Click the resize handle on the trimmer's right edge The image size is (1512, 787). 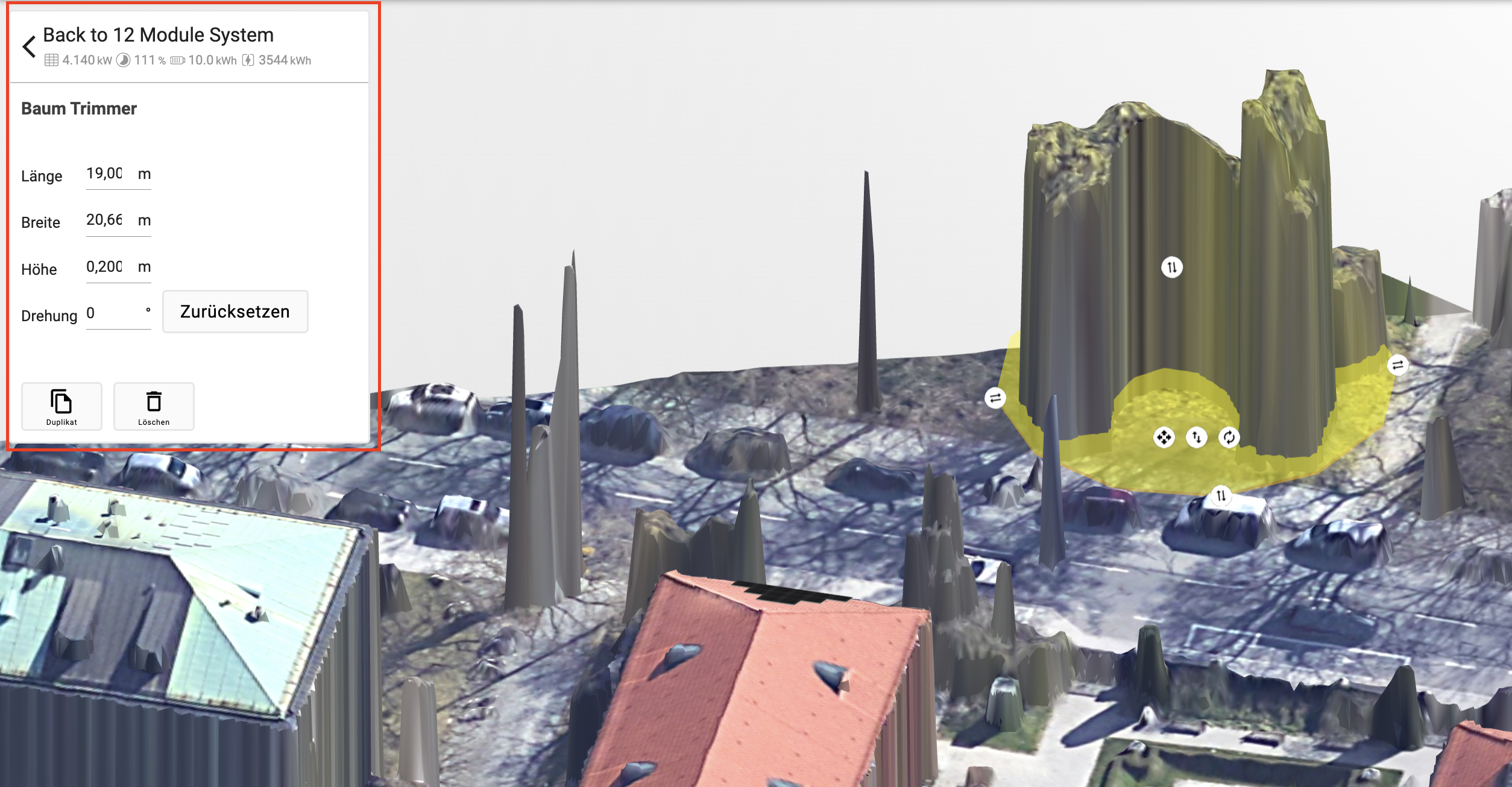1397,365
